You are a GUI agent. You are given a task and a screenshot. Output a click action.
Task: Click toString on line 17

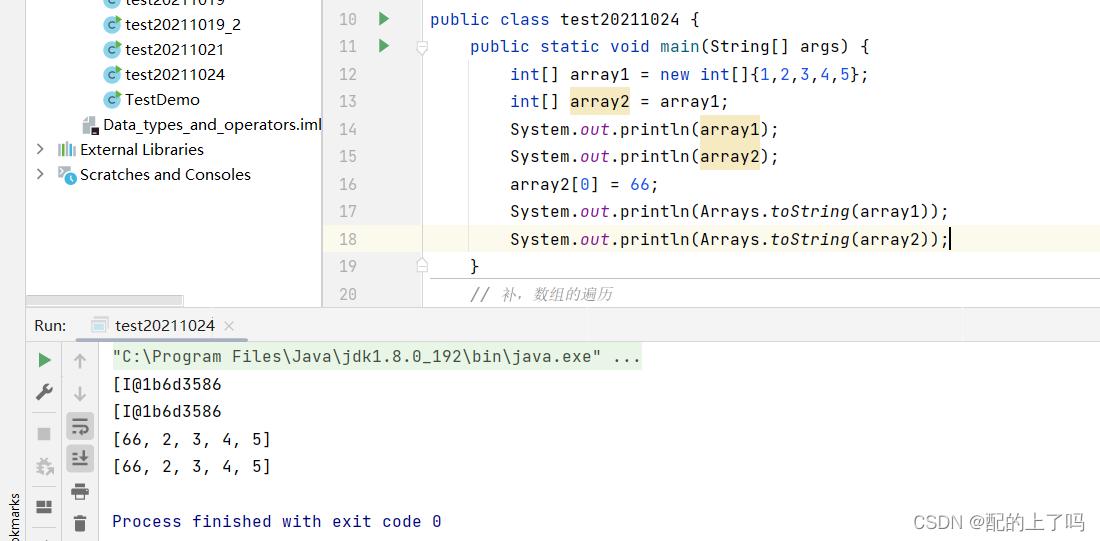click(810, 212)
